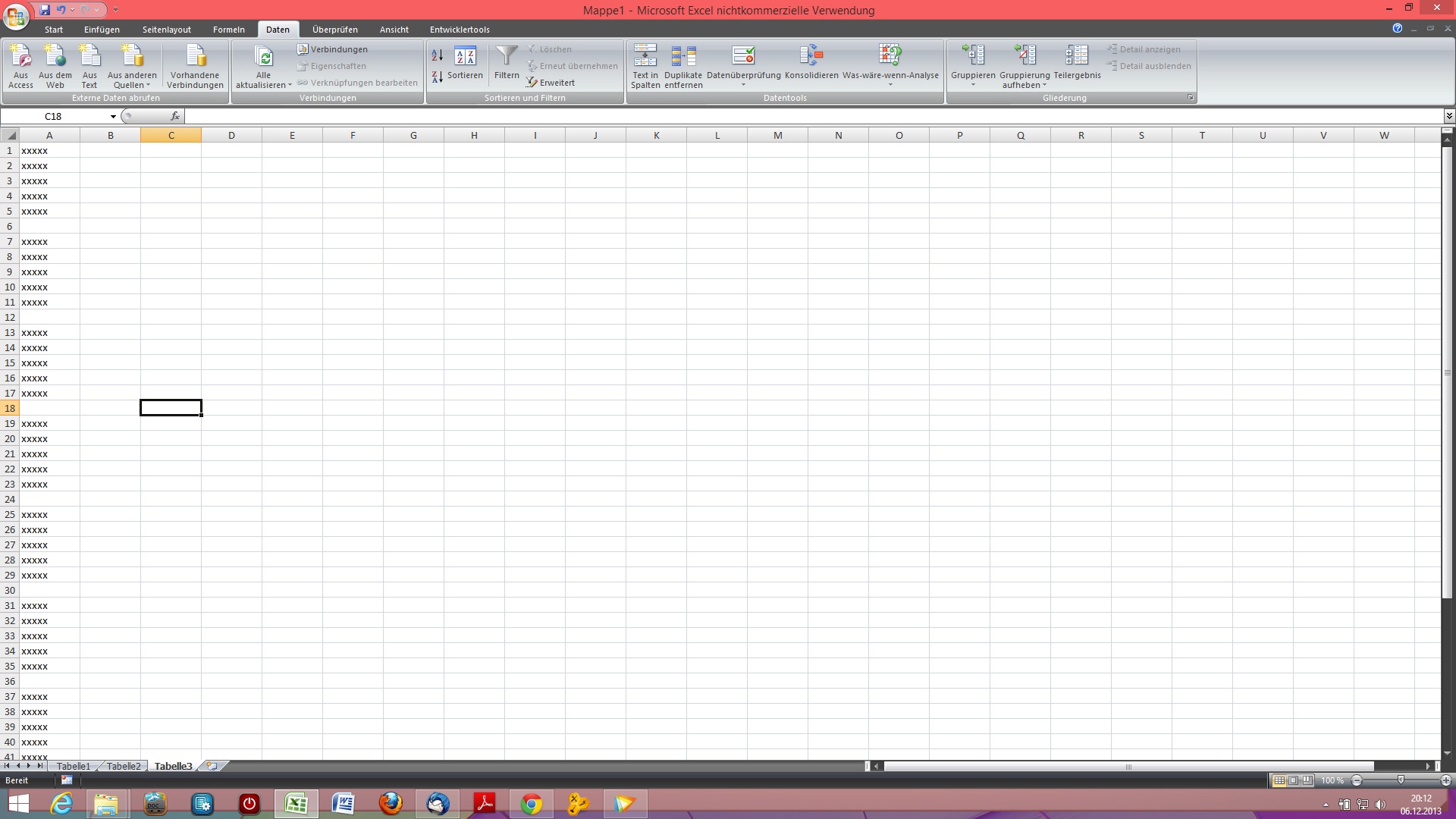Click the Teilergebnis icon
1456x819 pixels.
[1076, 55]
